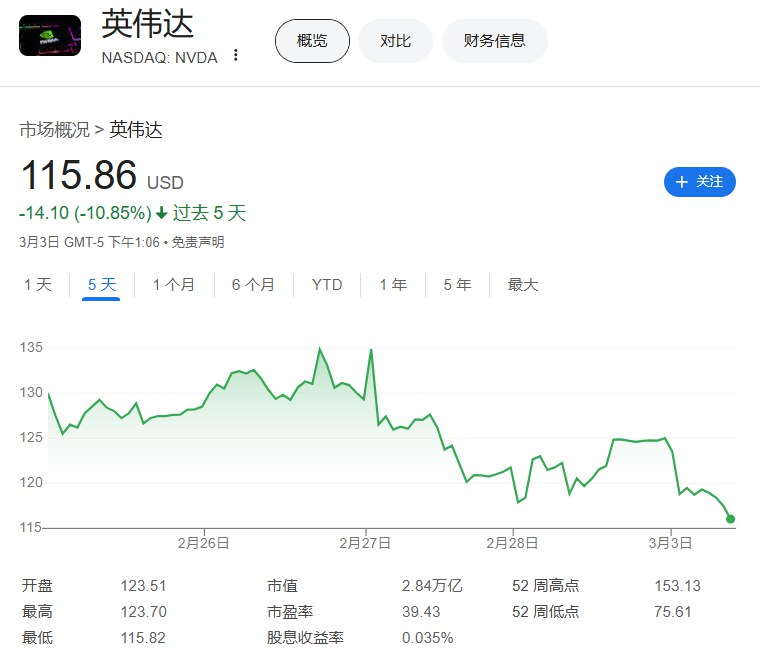Click the NASDAQ: NVDA ticker text

click(159, 58)
